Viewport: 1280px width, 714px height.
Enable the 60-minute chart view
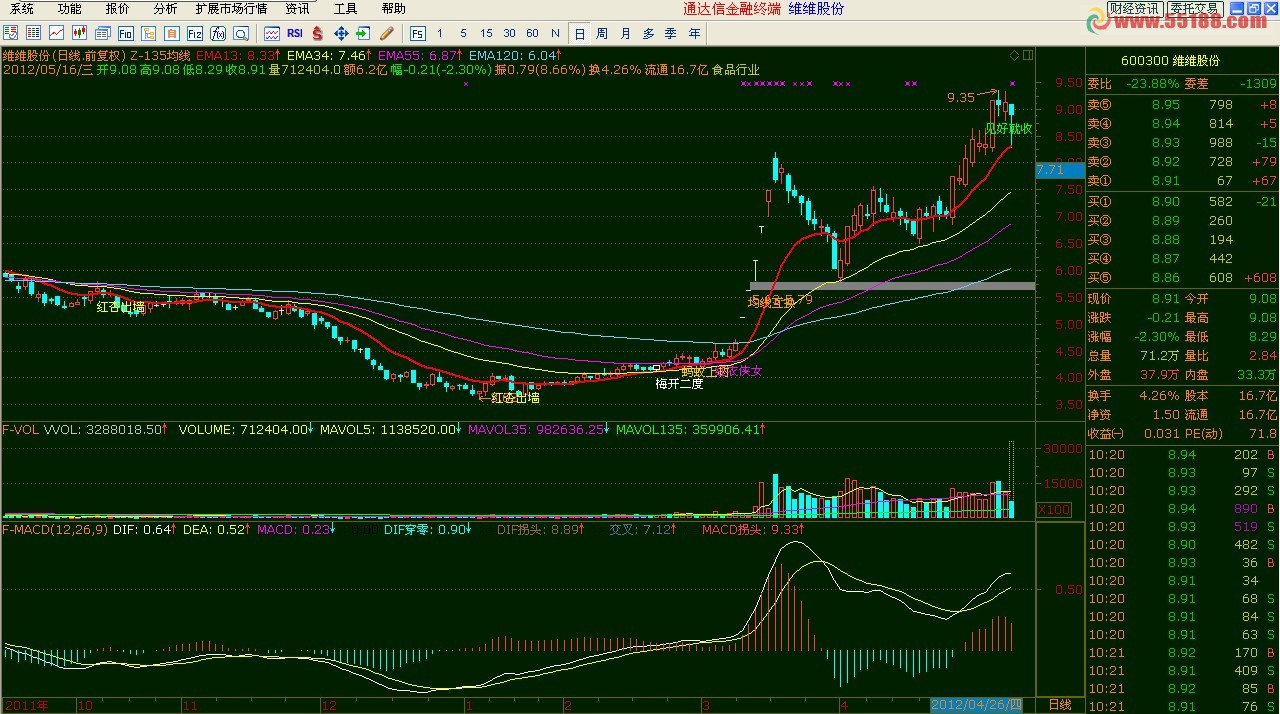[x=533, y=33]
